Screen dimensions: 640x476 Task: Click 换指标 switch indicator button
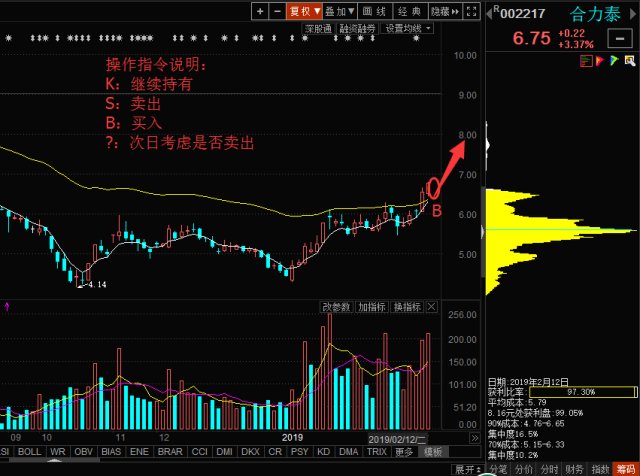pyautogui.click(x=407, y=307)
